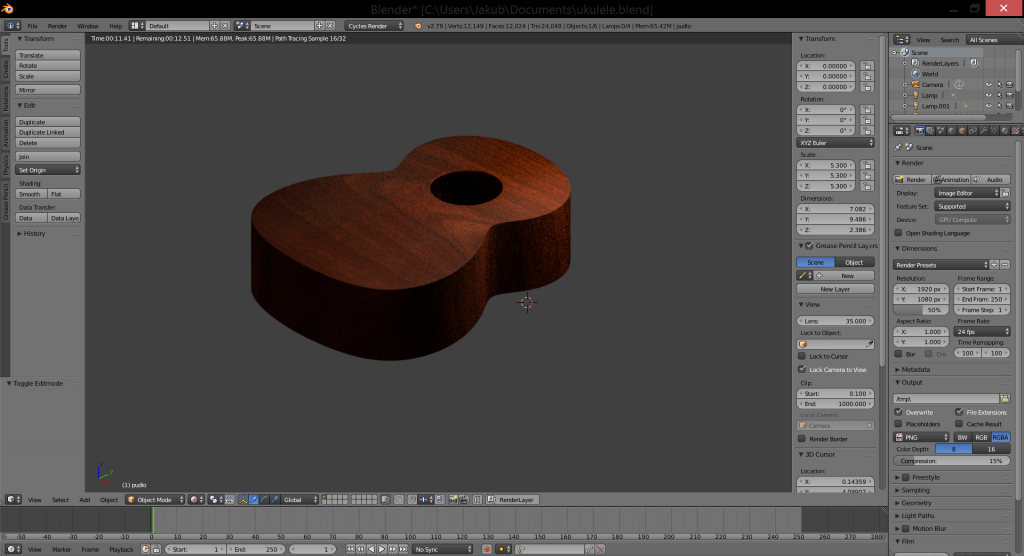Enable the Placeholders checkbox

pyautogui.click(x=899, y=424)
